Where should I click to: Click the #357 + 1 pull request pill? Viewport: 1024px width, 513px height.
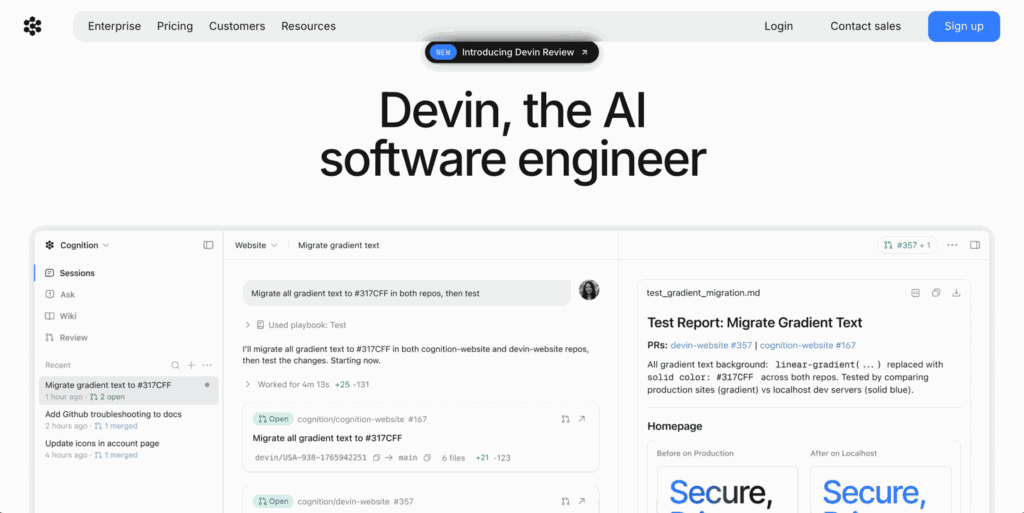tap(907, 245)
